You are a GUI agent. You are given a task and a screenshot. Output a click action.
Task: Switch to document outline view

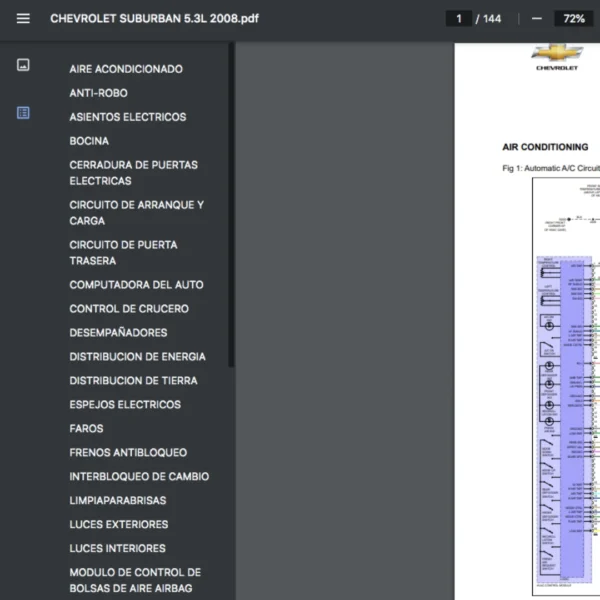(23, 113)
